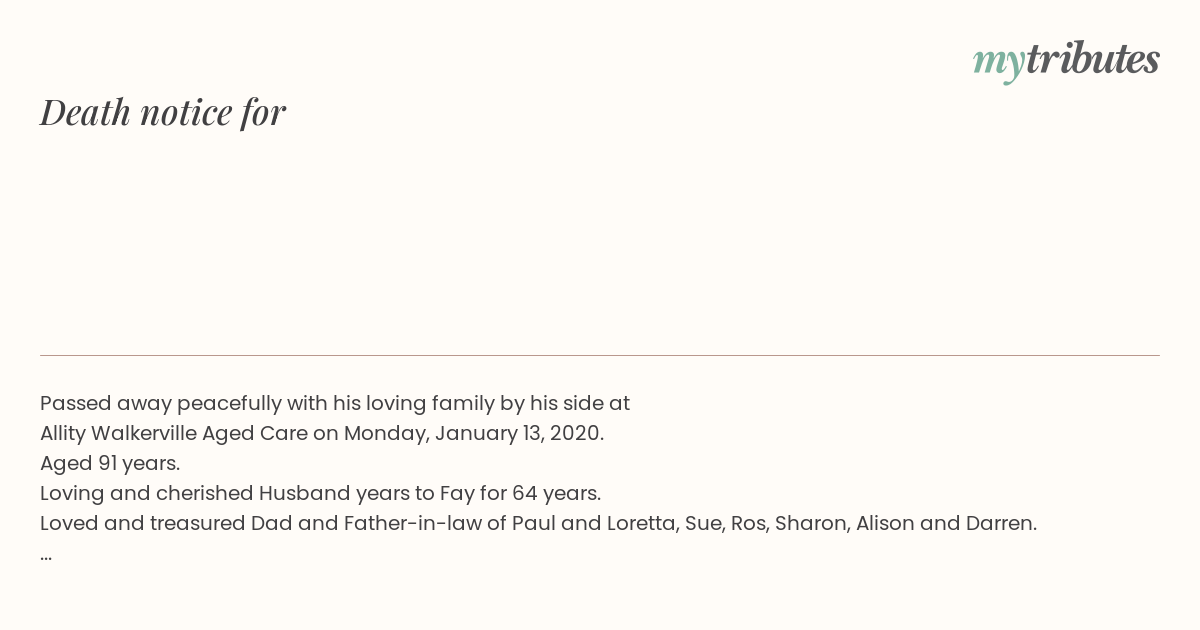
Task: Click the "Passed away peacefully" sentence
Action: 335,404
